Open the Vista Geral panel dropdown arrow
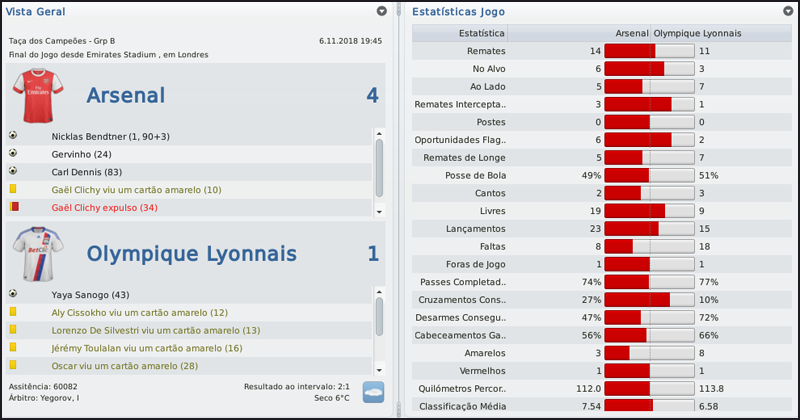Image resolution: width=800 pixels, height=420 pixels. (x=381, y=11)
